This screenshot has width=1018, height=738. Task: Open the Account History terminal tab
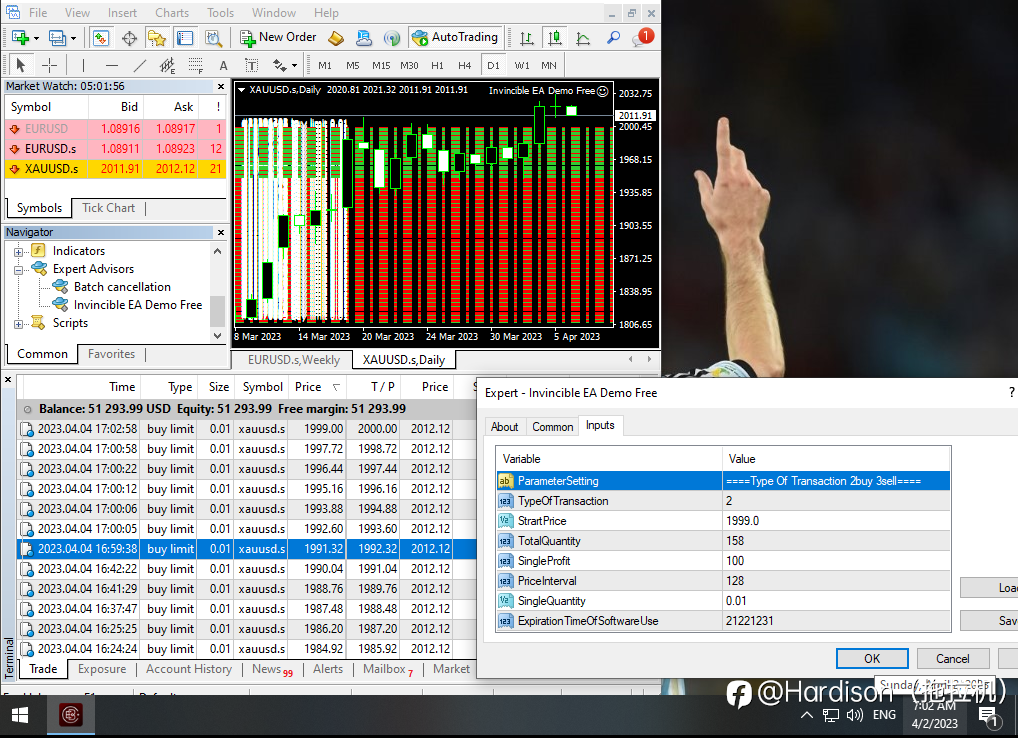[188, 669]
